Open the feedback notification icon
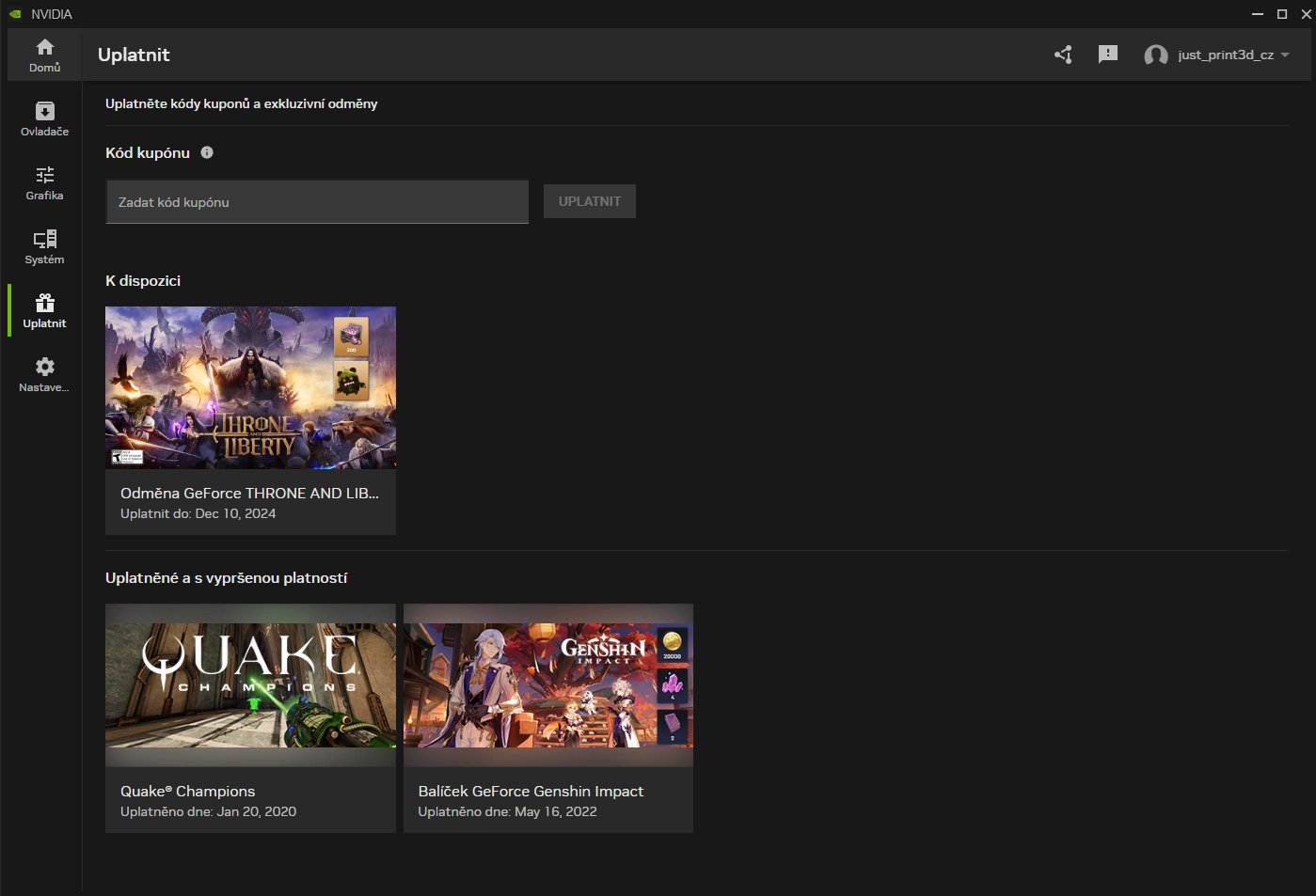 pyautogui.click(x=1108, y=55)
